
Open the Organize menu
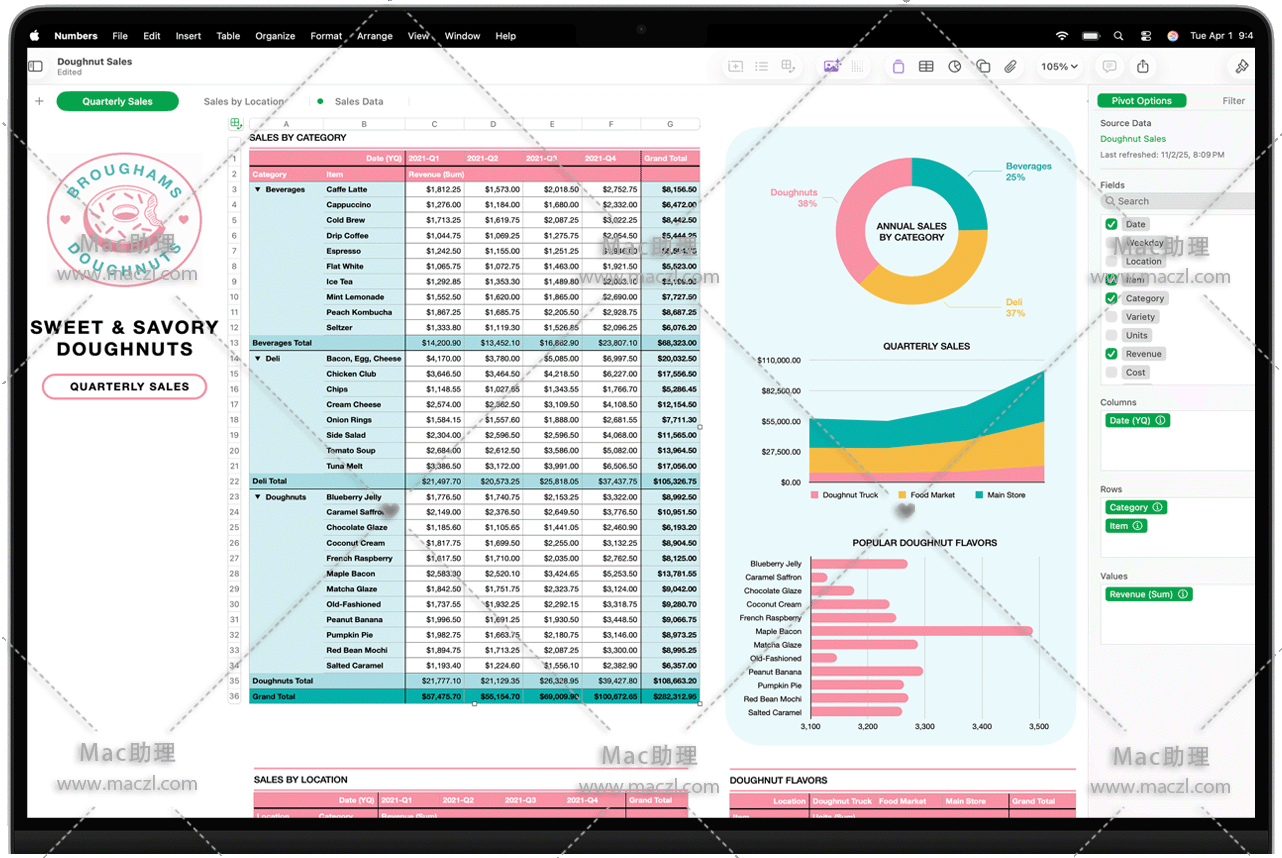coord(275,36)
